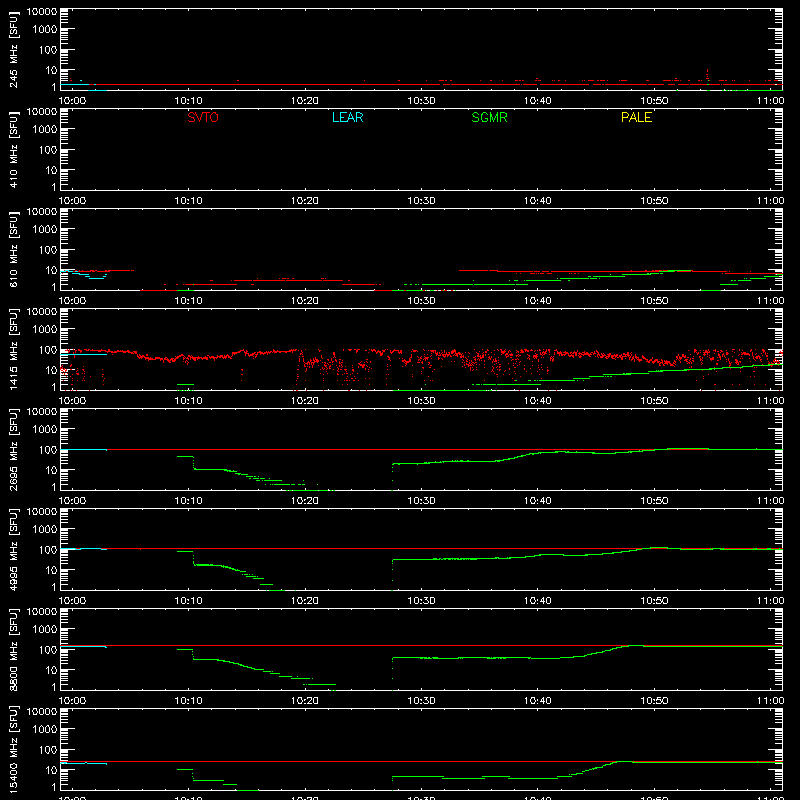Click the 10 tick of 245 MHz panel

pyautogui.click(x=51, y=70)
